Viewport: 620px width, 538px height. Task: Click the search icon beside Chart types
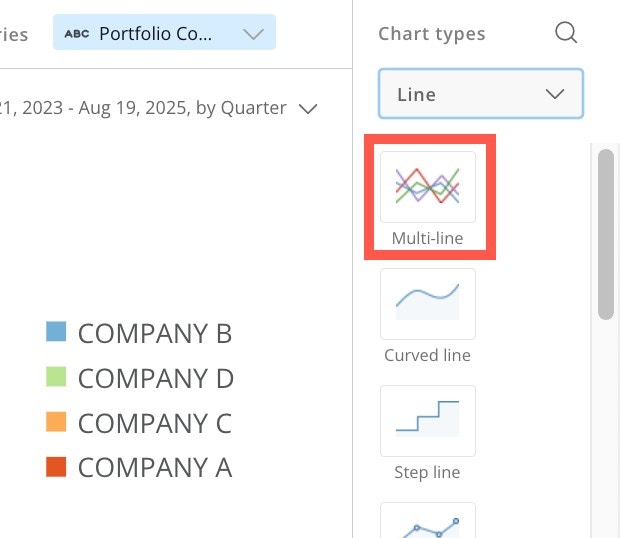click(x=566, y=33)
